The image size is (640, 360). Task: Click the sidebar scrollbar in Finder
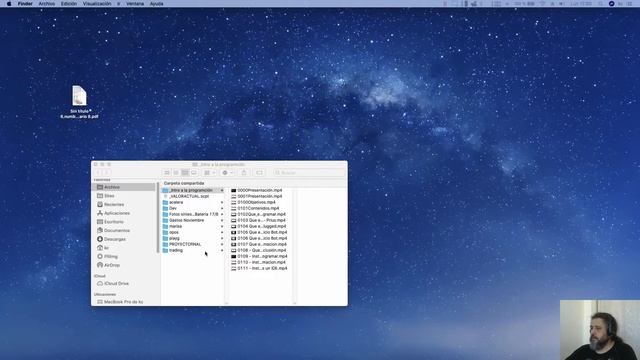pyautogui.click(x=158, y=218)
